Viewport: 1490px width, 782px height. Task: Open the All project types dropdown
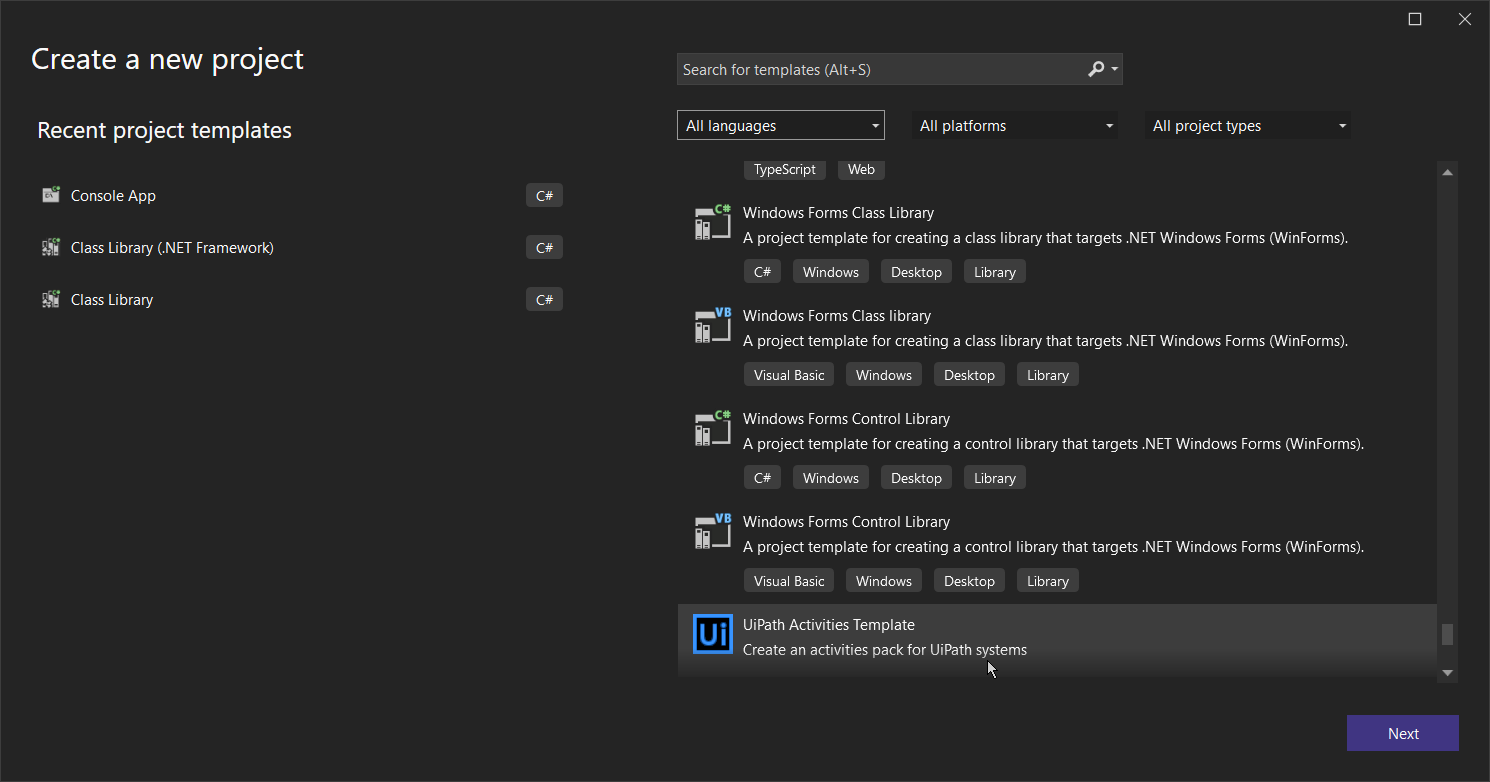1248,125
